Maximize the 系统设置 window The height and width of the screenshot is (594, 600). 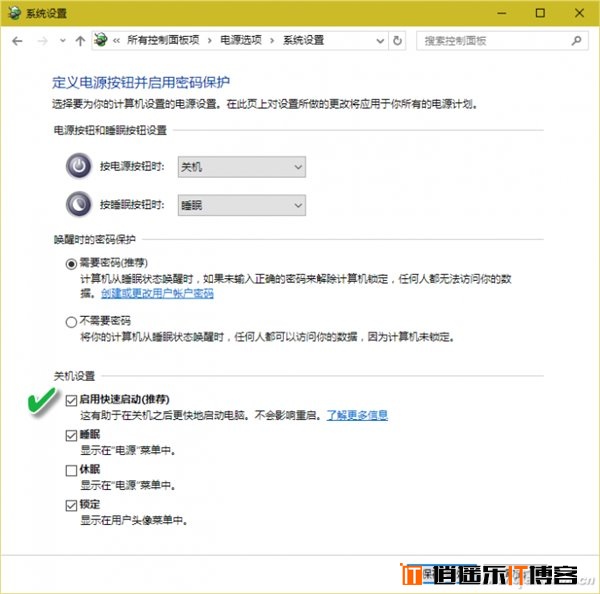point(540,13)
